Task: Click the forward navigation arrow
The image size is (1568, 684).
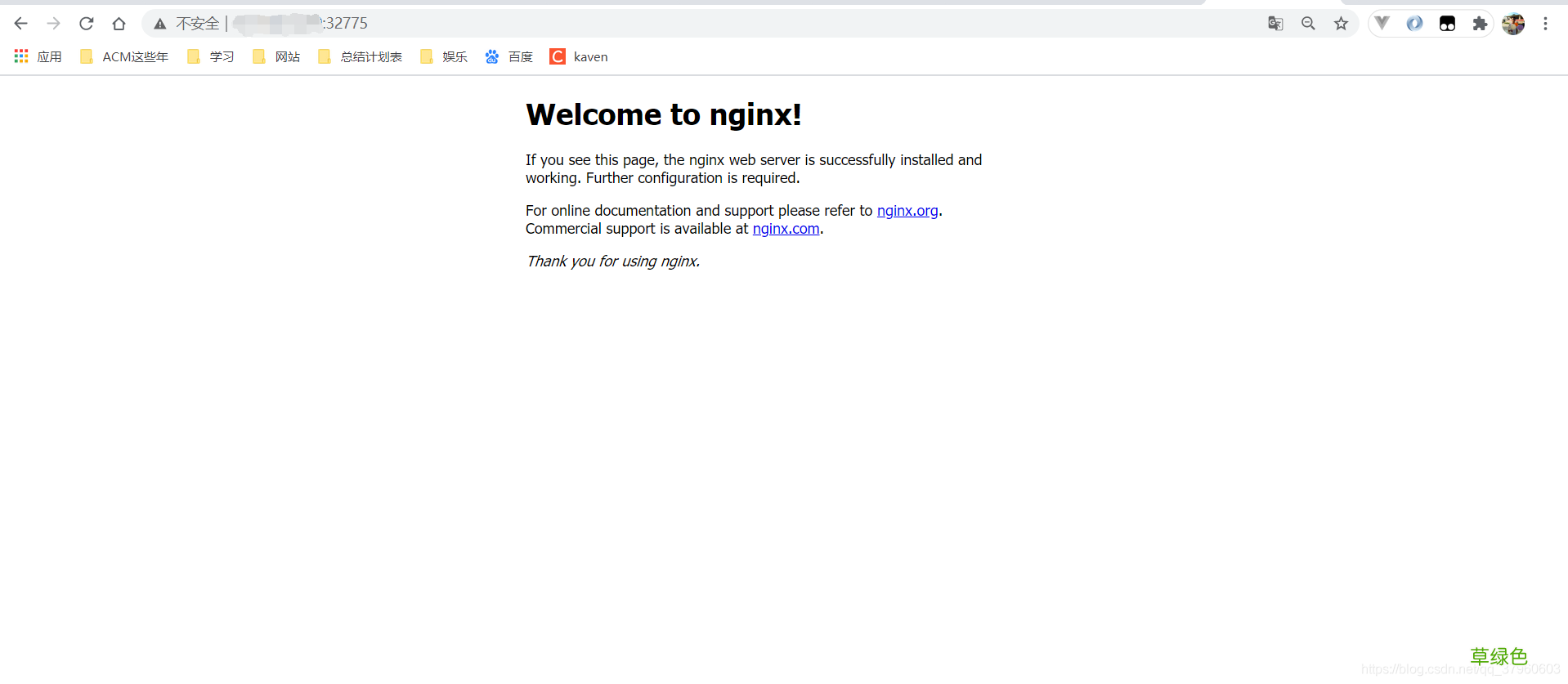Action: pyautogui.click(x=54, y=24)
